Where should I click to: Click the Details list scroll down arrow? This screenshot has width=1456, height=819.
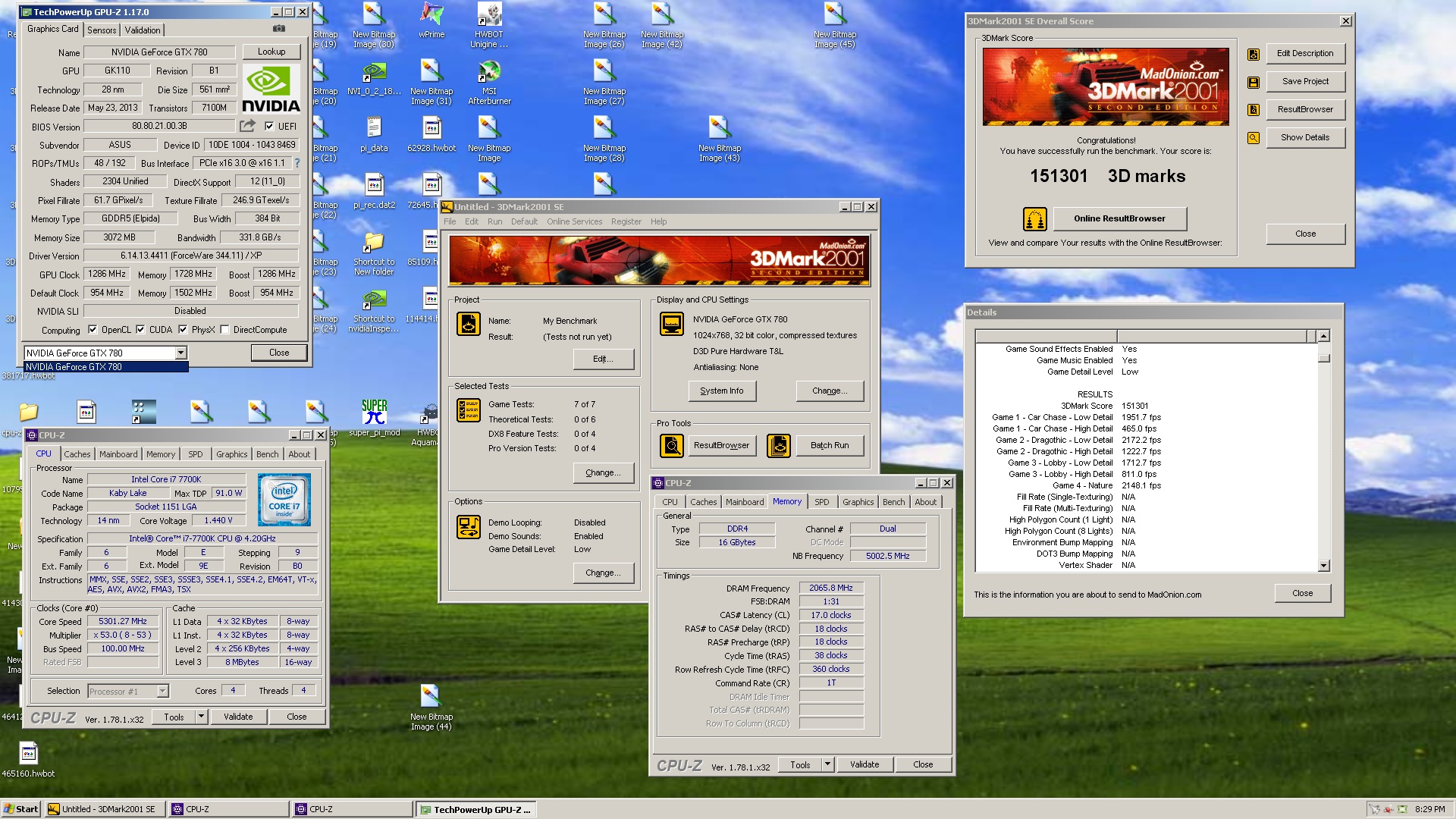[x=1324, y=566]
